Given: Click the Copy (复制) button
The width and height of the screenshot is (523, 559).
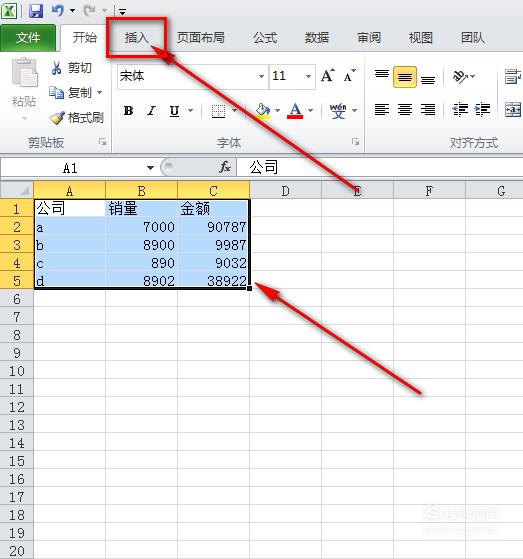Looking at the screenshot, I should [x=71, y=93].
